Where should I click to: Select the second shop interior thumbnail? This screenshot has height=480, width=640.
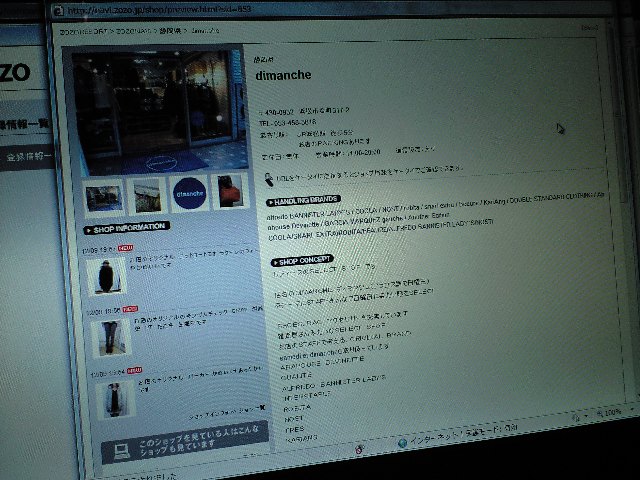[x=147, y=197]
